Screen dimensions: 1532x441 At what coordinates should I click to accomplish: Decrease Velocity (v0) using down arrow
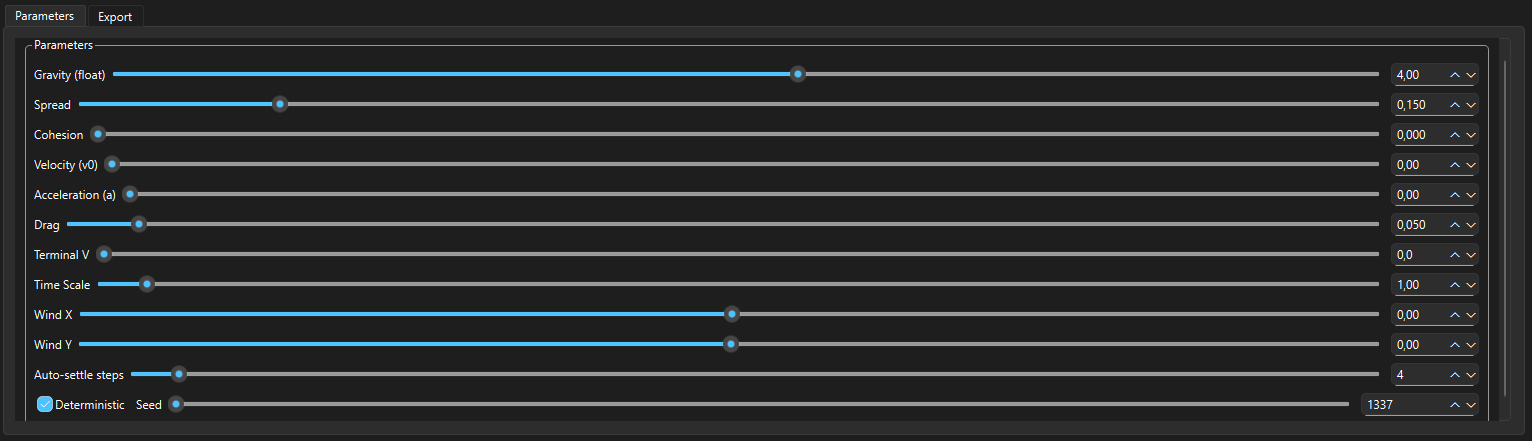(1470, 165)
